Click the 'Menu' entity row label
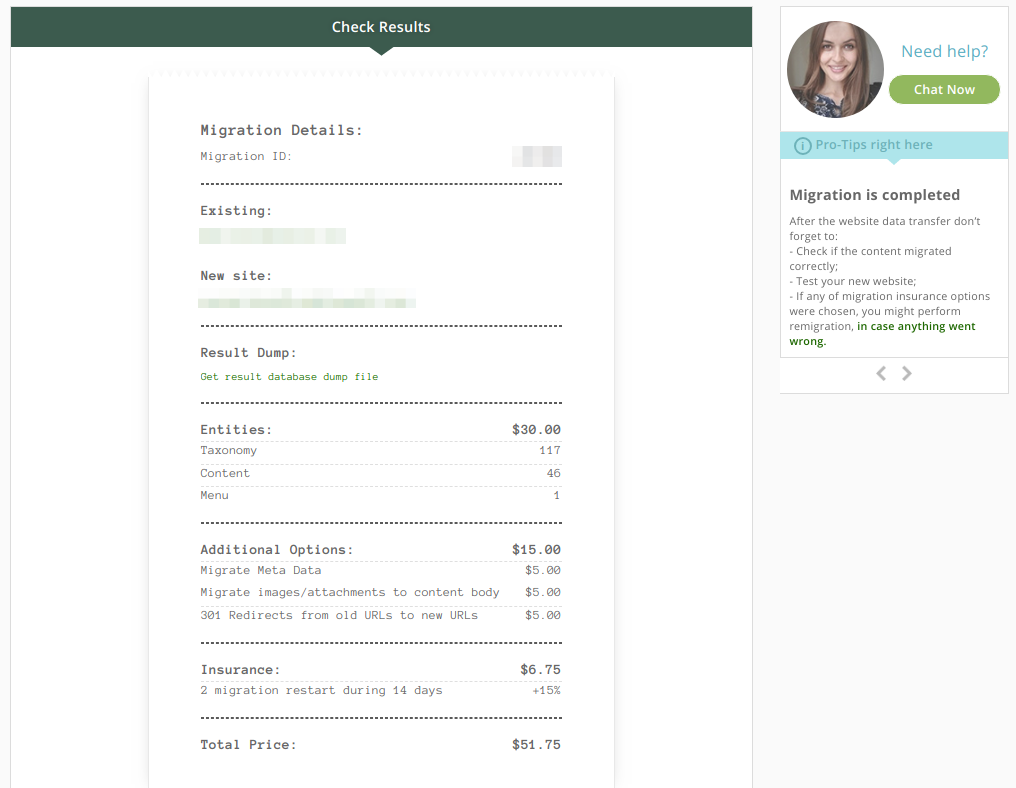1016x788 pixels. click(214, 495)
